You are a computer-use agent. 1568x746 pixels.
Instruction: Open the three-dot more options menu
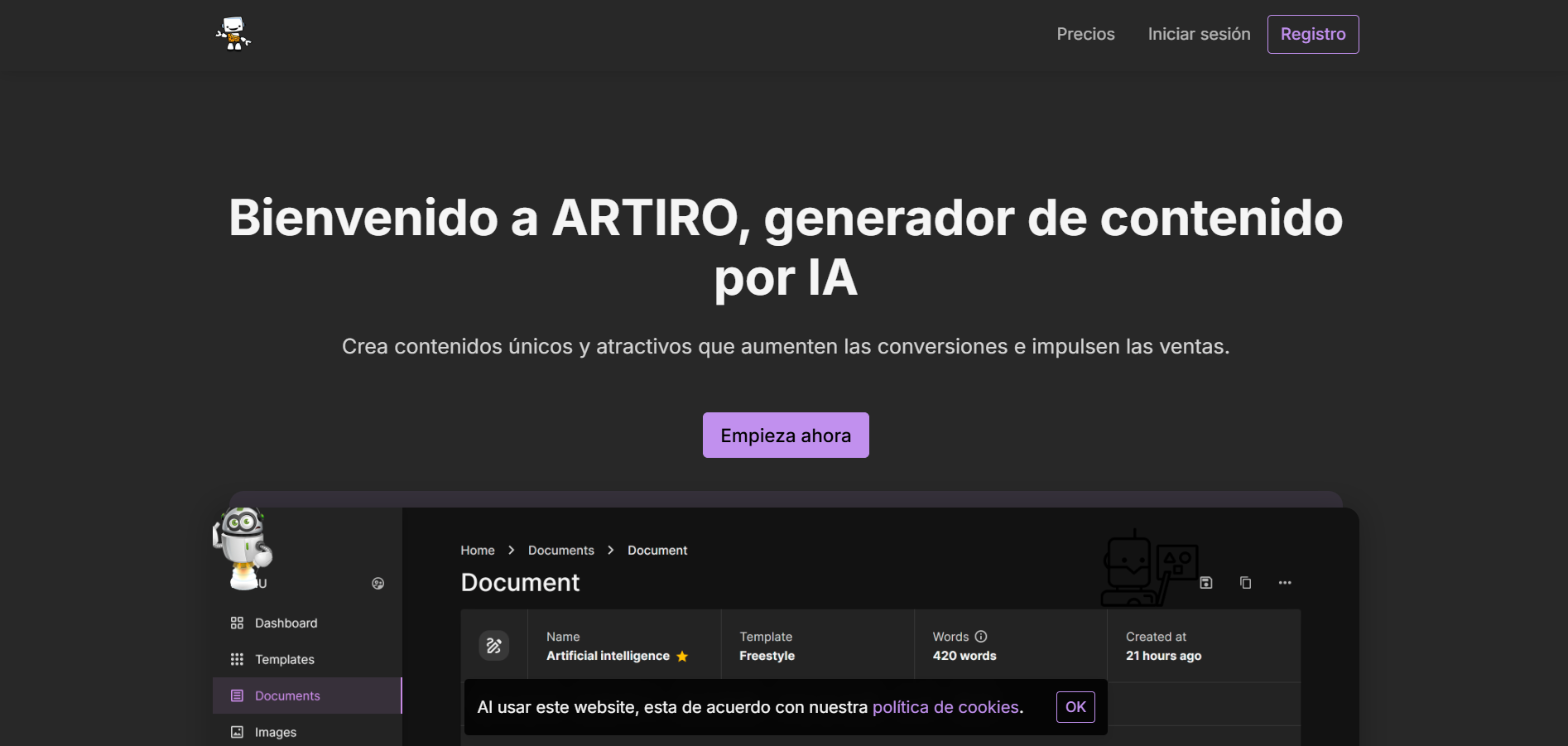tap(1285, 583)
